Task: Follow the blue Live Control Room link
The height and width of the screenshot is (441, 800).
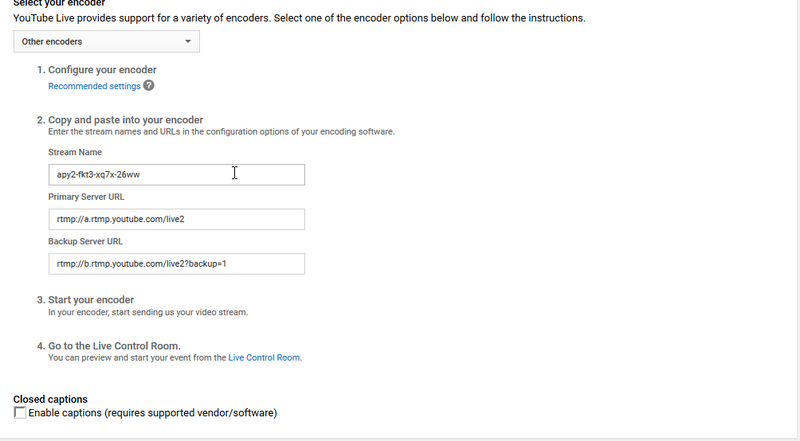Action: 264,358
